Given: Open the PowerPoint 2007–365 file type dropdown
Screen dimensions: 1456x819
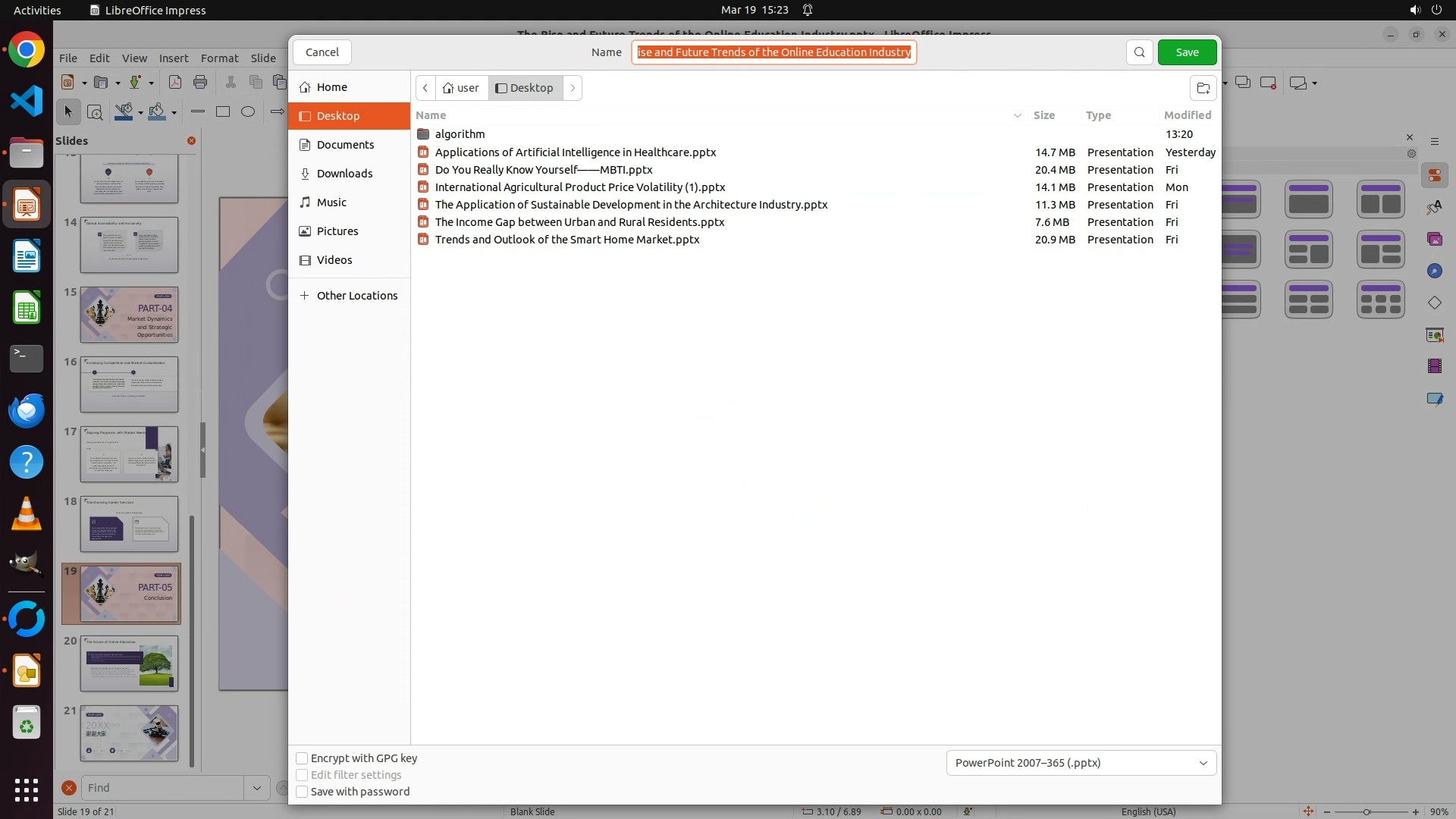Looking at the screenshot, I should 1081,763.
